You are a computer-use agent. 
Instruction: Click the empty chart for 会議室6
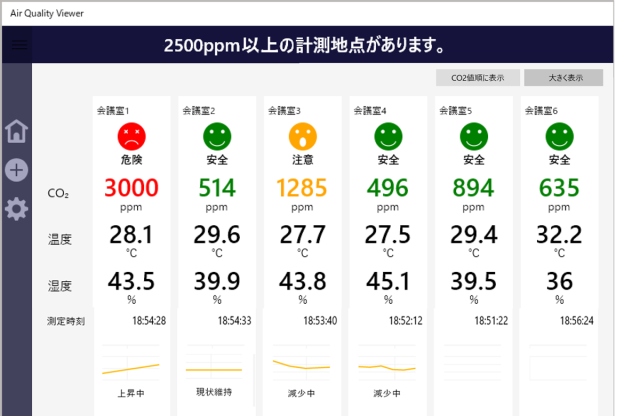[x=558, y=363]
